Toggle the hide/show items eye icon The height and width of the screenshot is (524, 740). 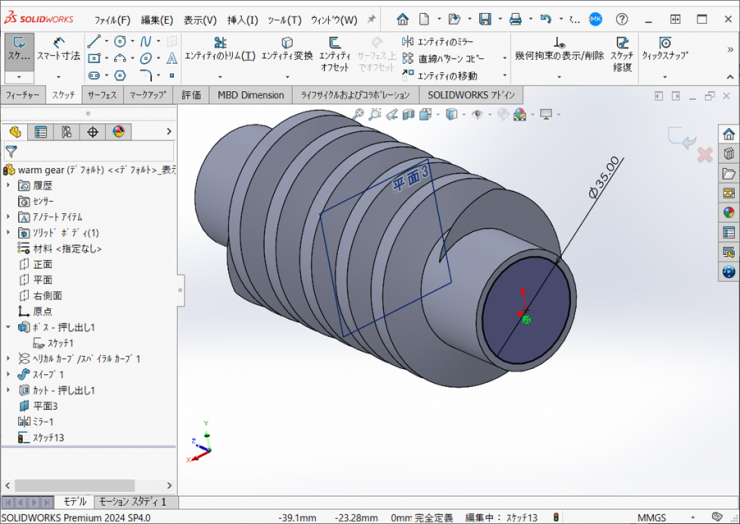[477, 115]
